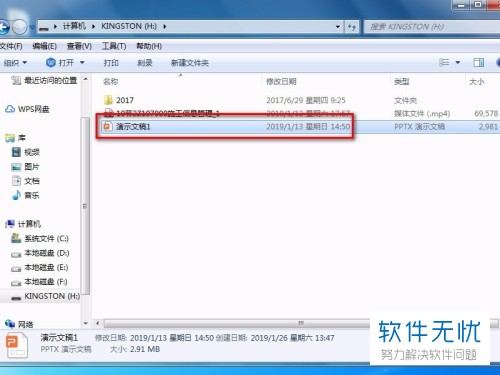The image size is (500, 375).
Task: Open the address bar history dropdown
Action: coord(338,27)
